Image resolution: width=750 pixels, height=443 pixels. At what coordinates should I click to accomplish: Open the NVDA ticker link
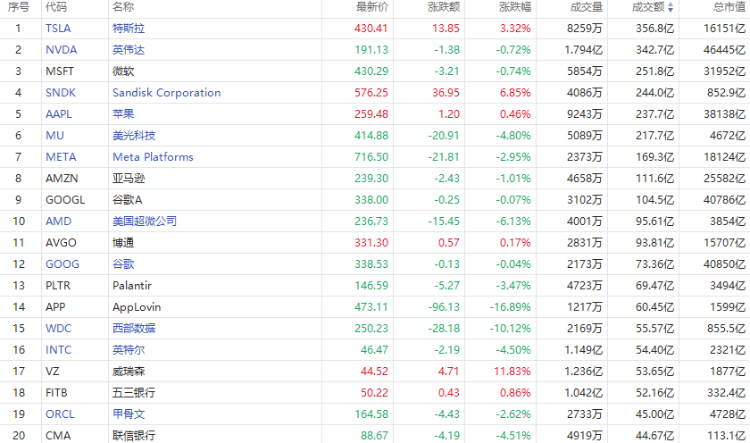tap(61, 50)
